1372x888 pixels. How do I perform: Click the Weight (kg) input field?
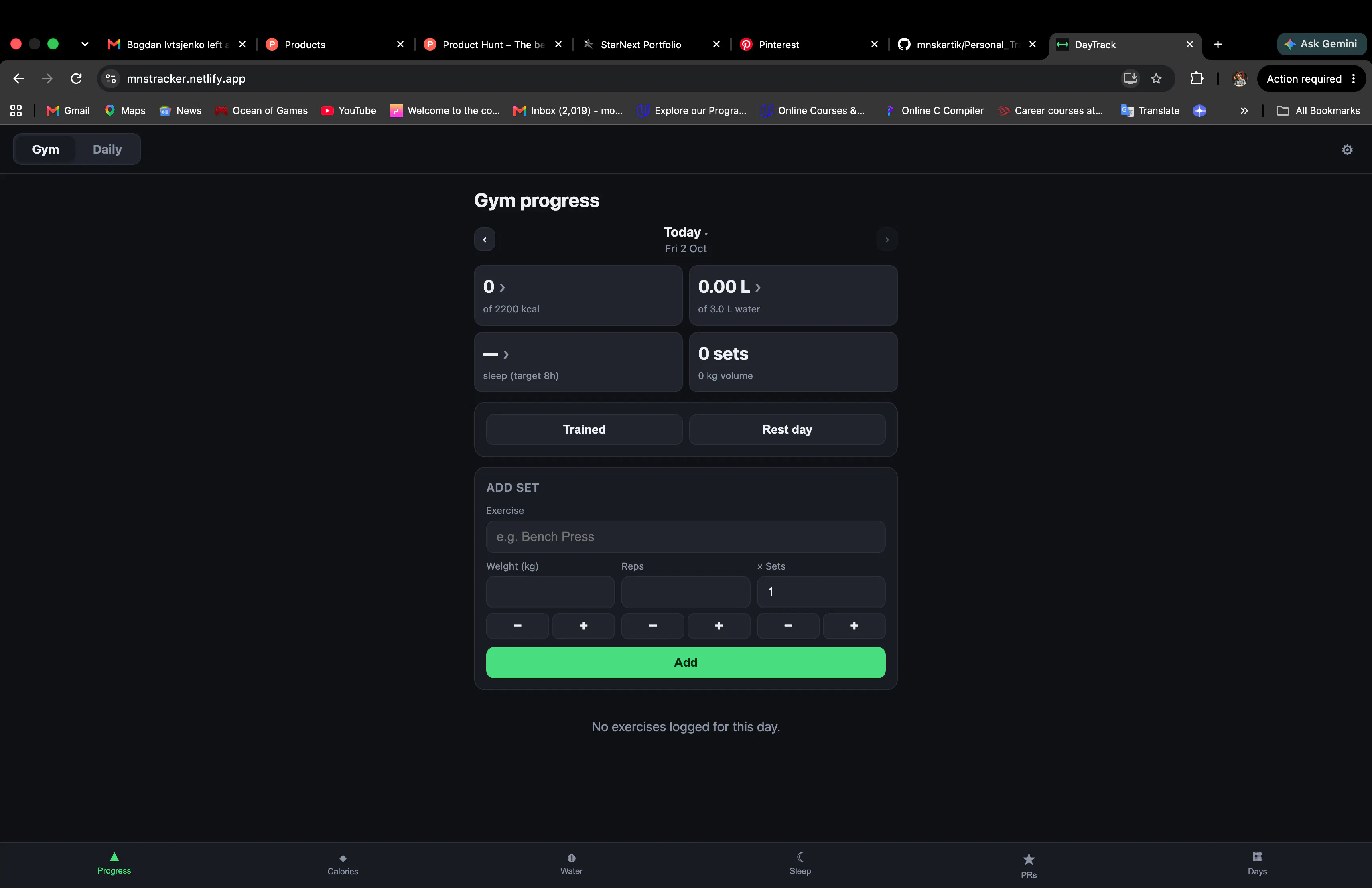(x=550, y=592)
